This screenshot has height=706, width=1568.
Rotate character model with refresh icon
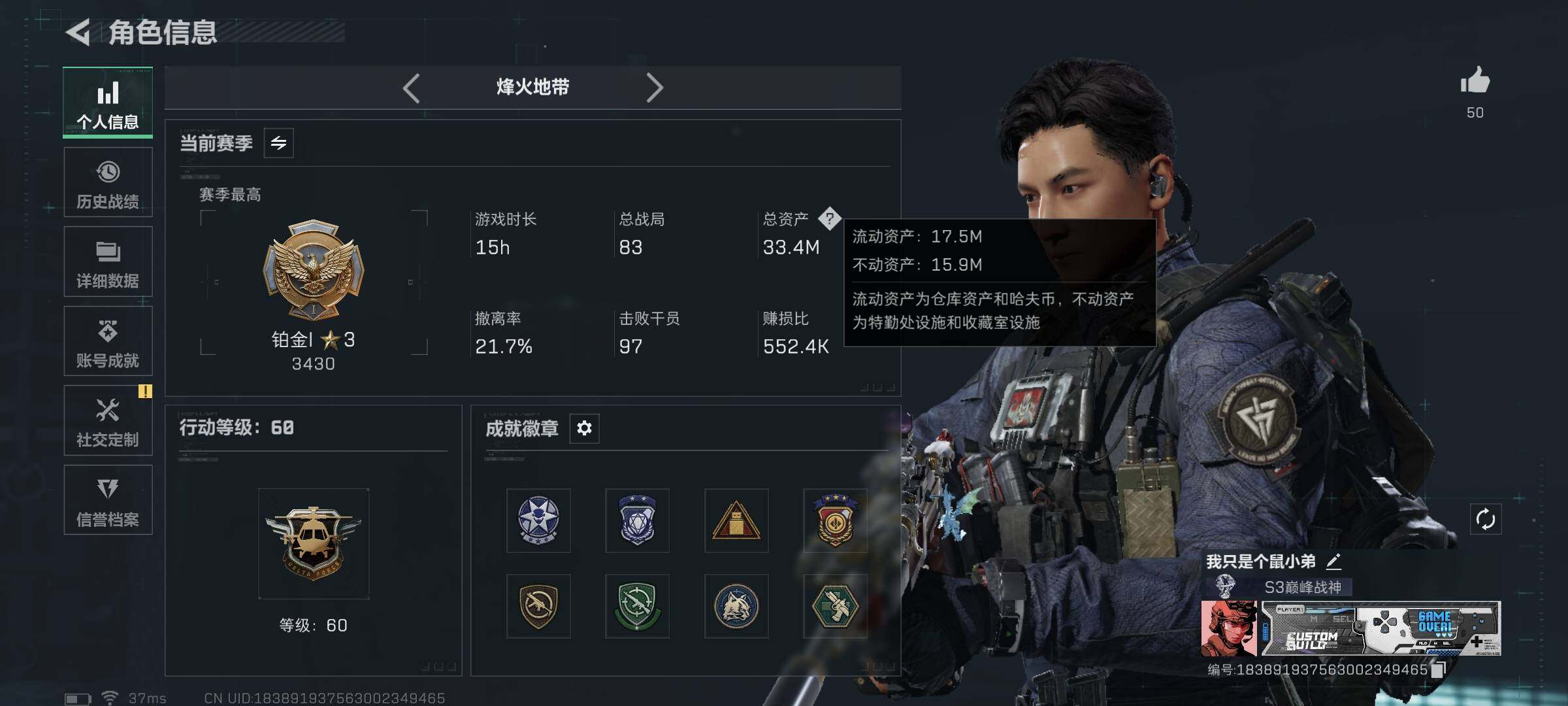coord(1485,520)
